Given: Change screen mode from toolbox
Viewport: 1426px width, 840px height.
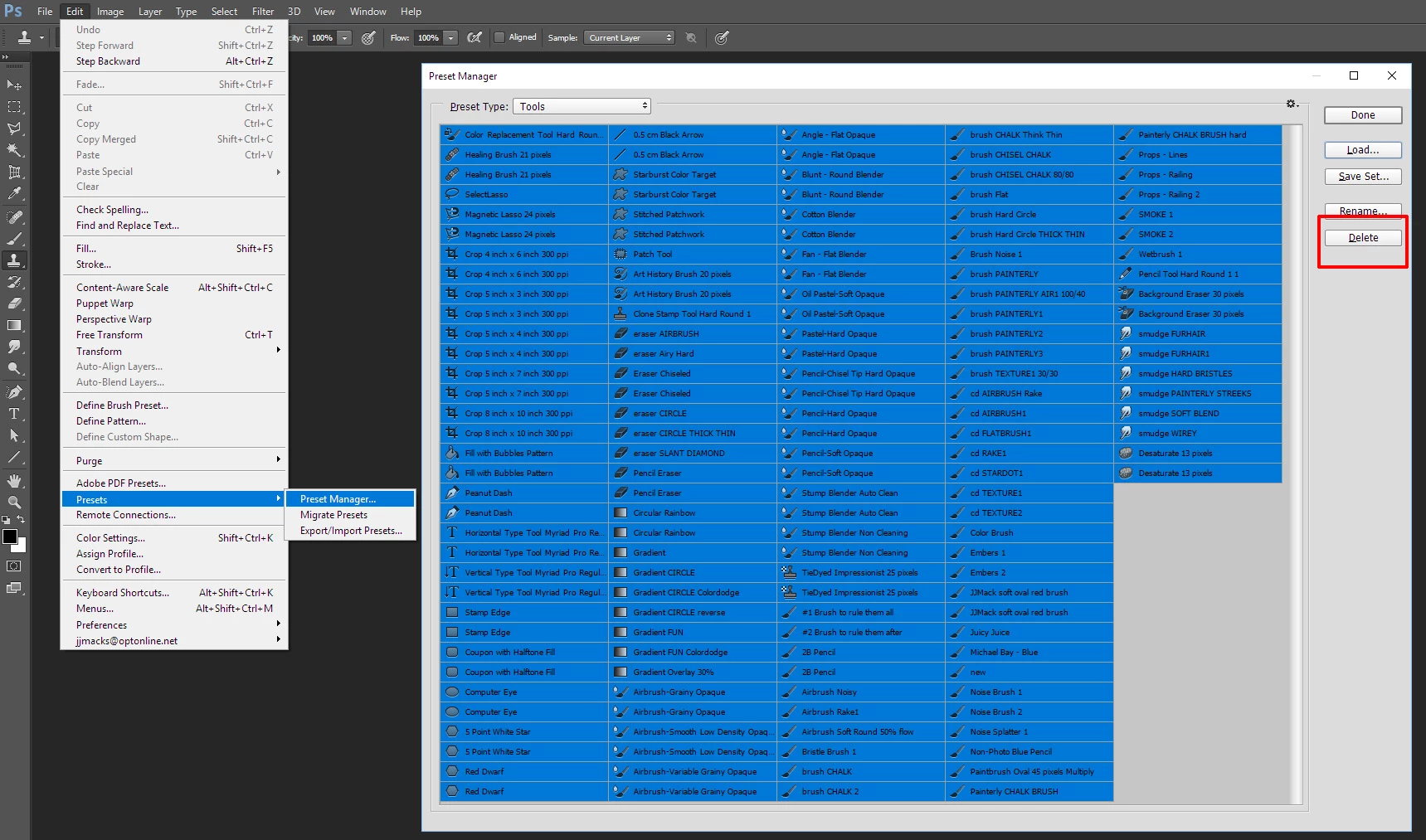Looking at the screenshot, I should 14,588.
